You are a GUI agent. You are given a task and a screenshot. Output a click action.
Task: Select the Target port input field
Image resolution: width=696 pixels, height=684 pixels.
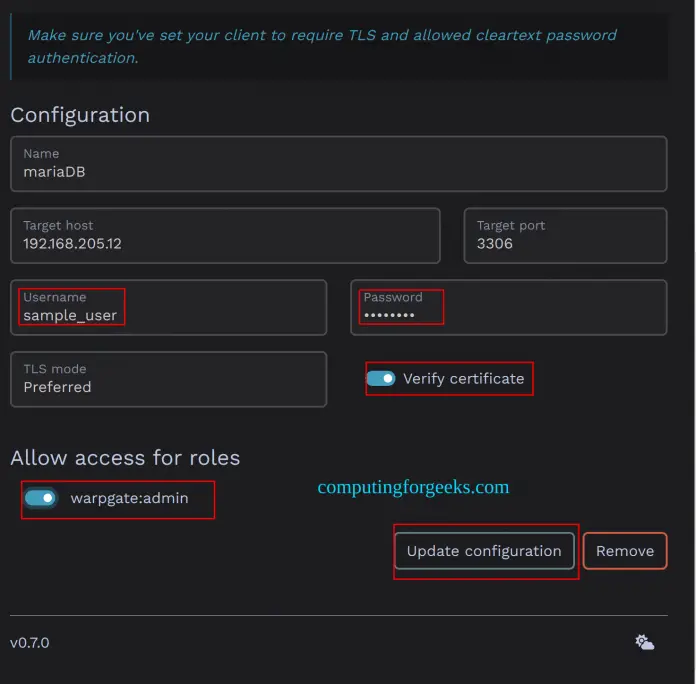(x=564, y=236)
